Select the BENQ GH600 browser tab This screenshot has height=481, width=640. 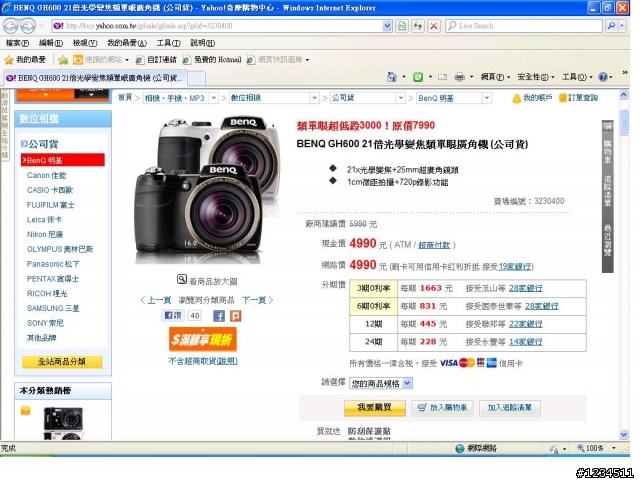coord(95,78)
